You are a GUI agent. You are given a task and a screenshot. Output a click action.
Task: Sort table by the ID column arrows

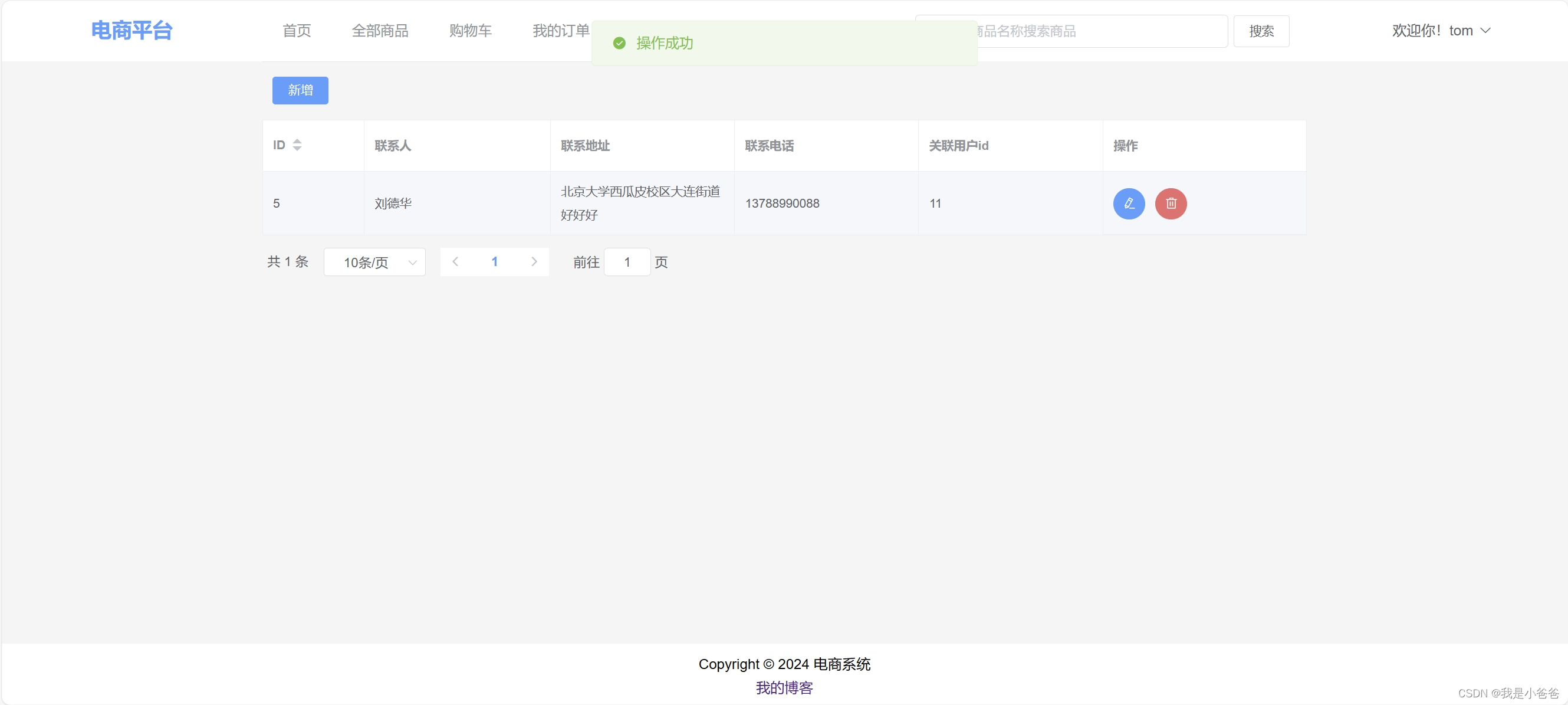click(297, 145)
